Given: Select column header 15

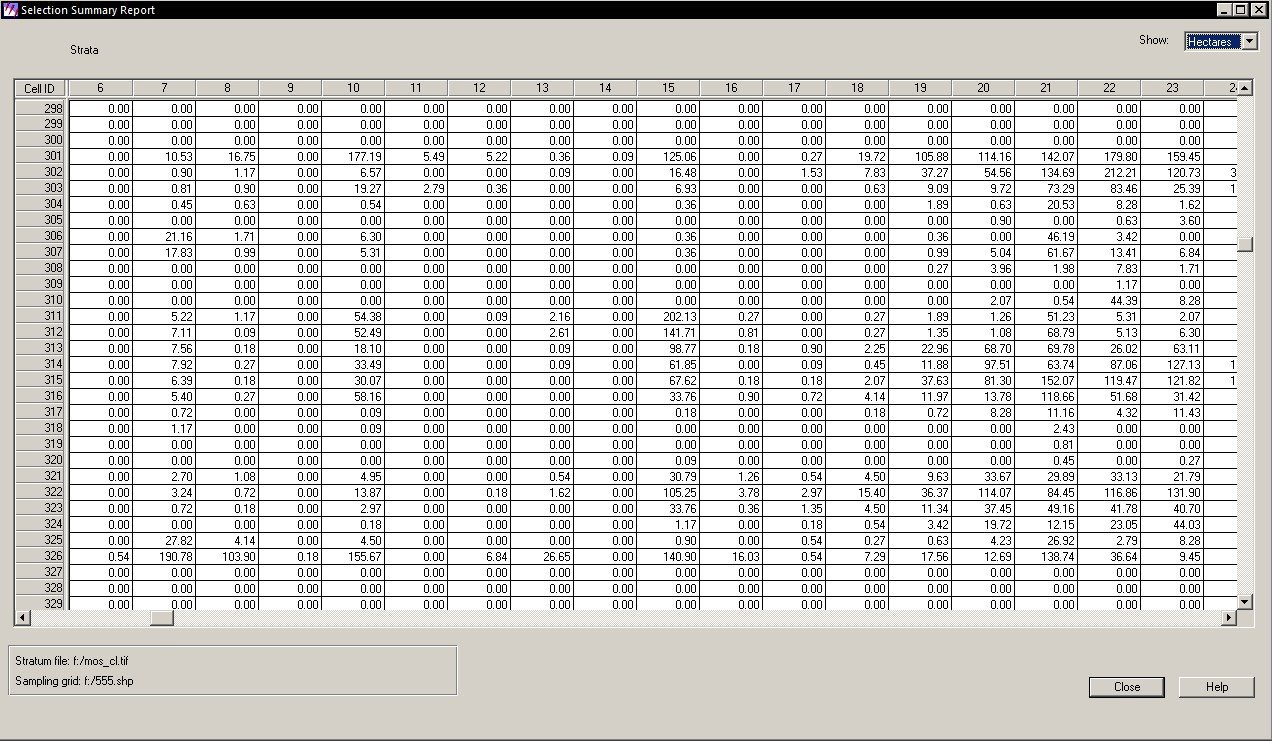Looking at the screenshot, I should point(668,88).
